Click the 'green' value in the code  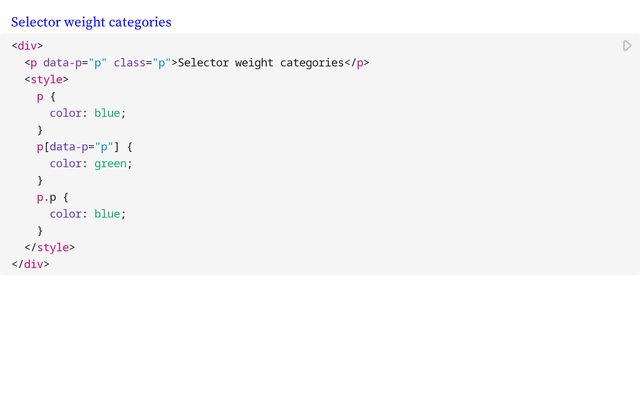click(x=110, y=164)
